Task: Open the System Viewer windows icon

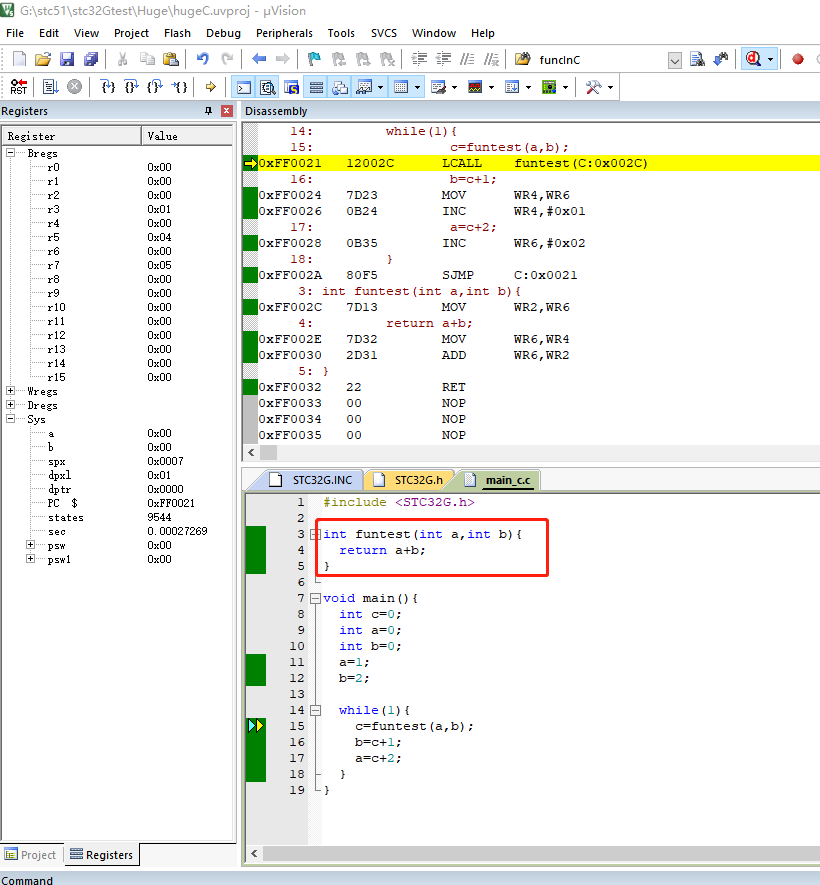Action: click(x=549, y=87)
